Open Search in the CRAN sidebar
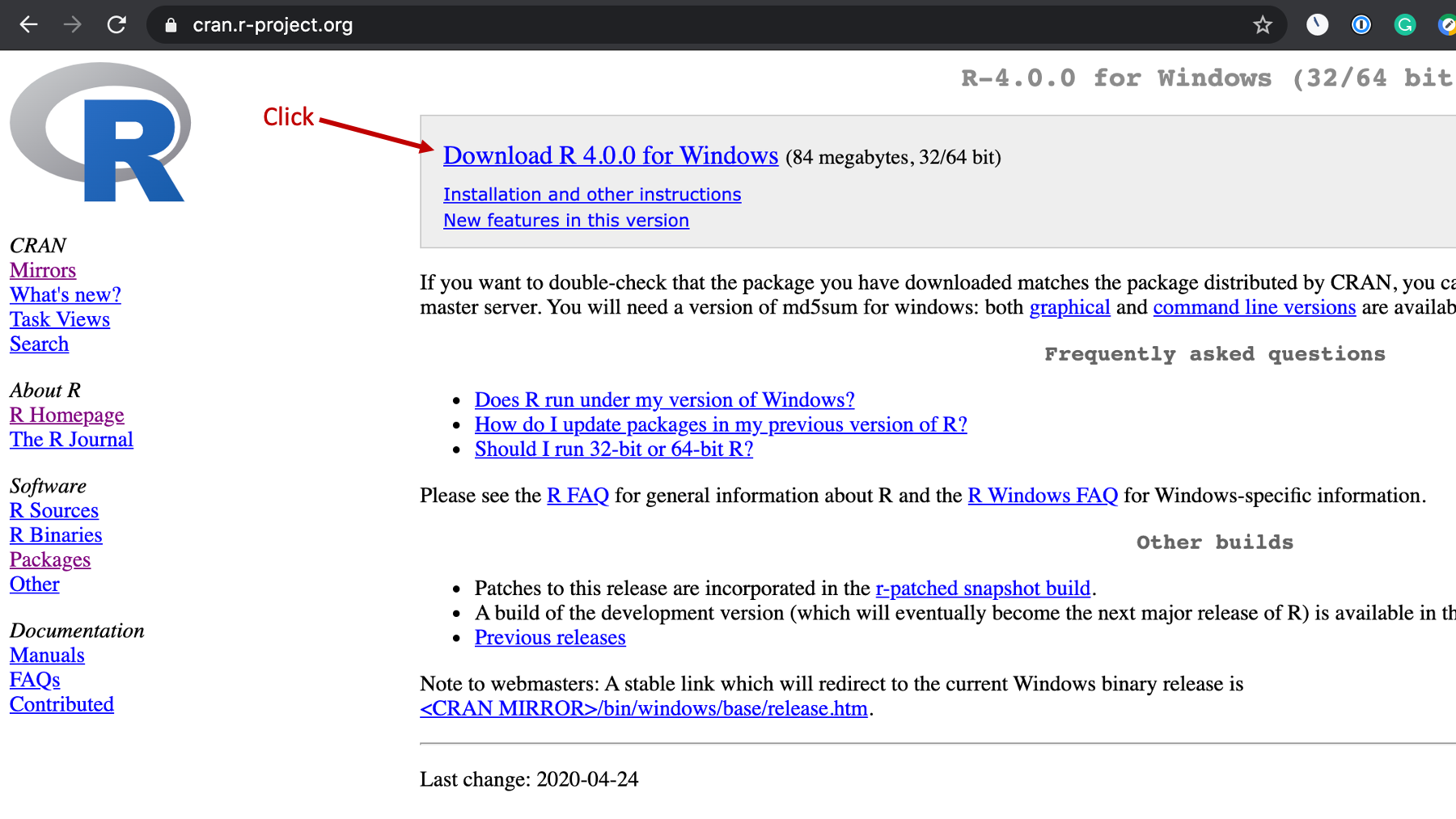 coord(39,344)
